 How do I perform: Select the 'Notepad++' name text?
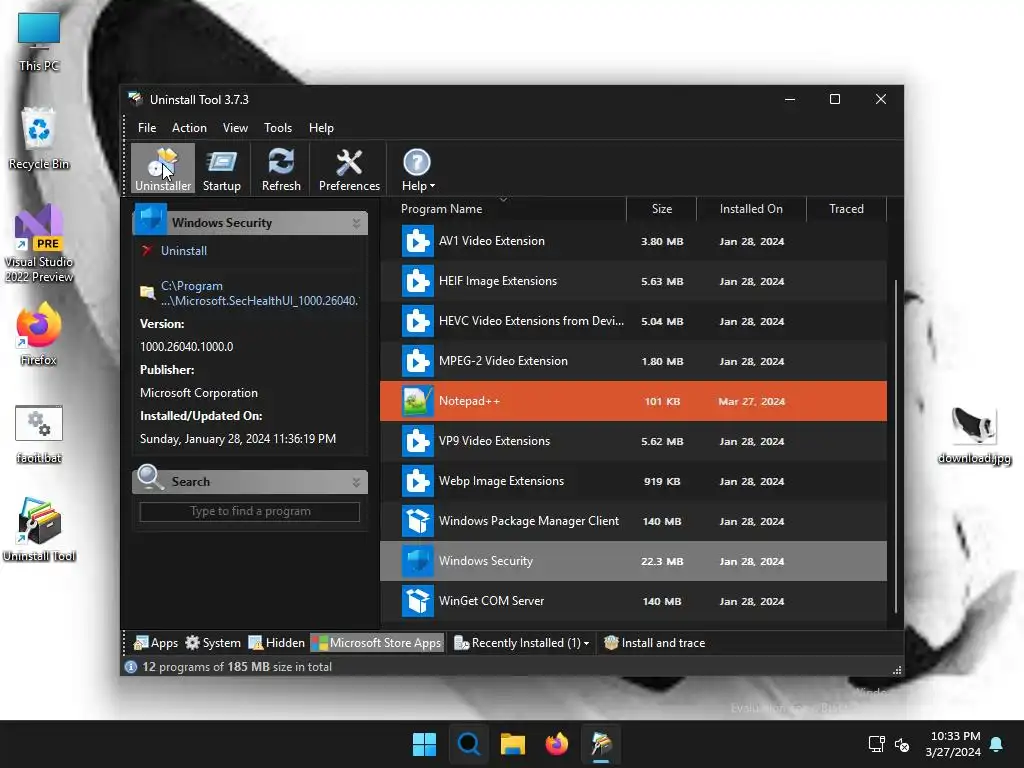469,401
